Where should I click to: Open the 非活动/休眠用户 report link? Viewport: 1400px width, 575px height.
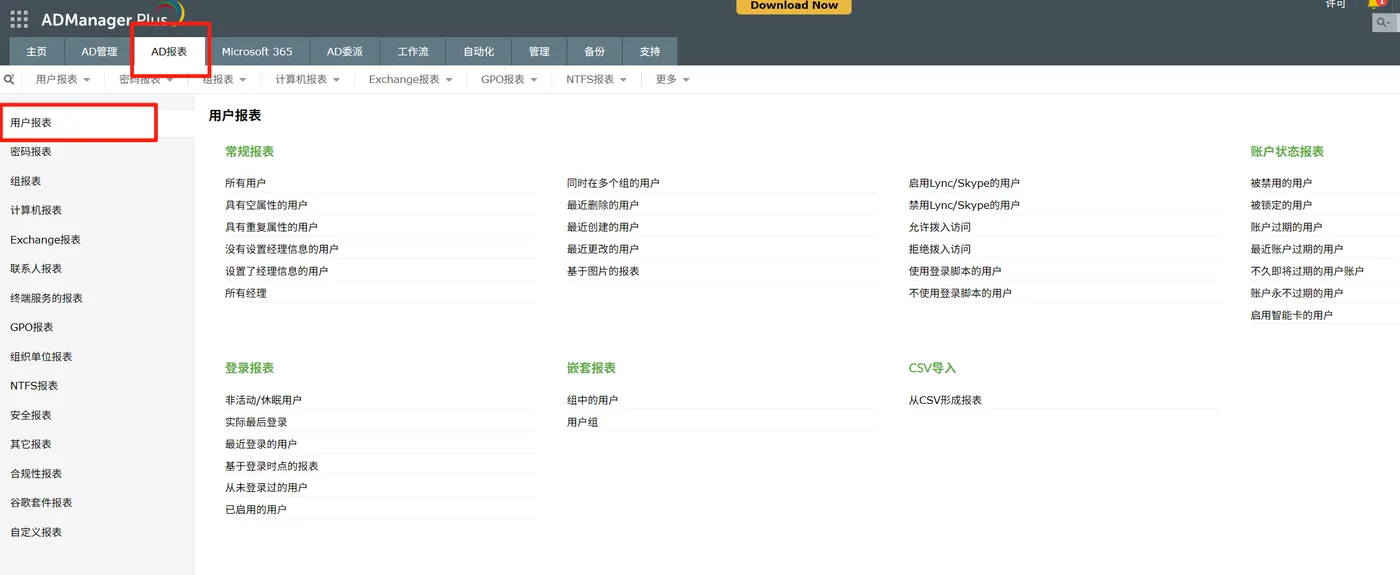click(x=263, y=400)
